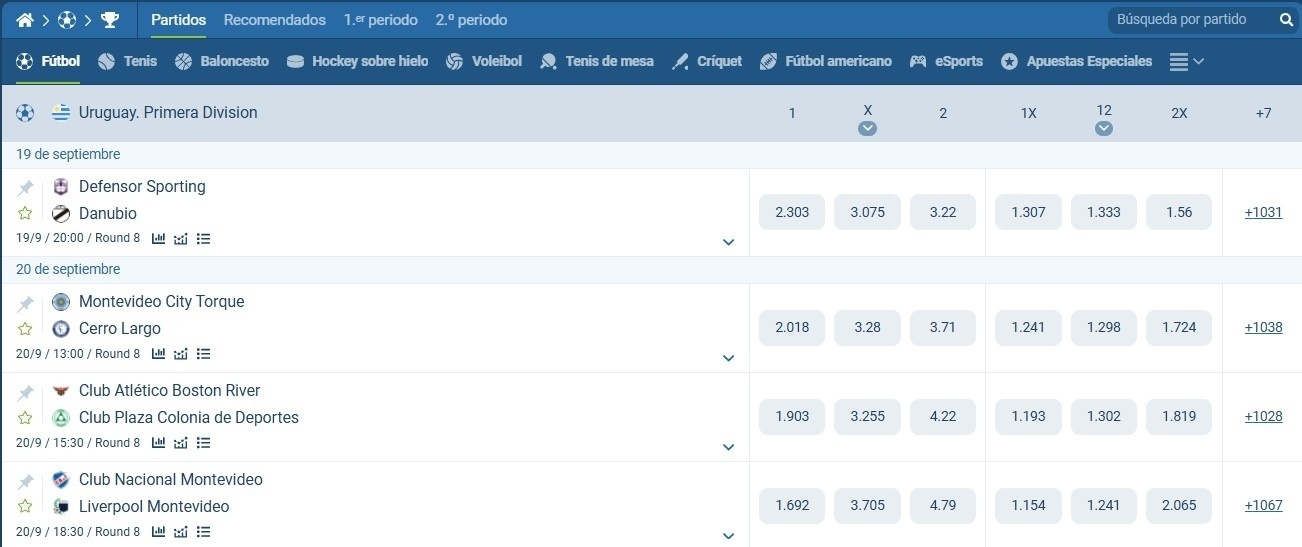Open statistics icon for Montevideo City Torque match
The height and width of the screenshot is (547, 1302).
coord(158,354)
